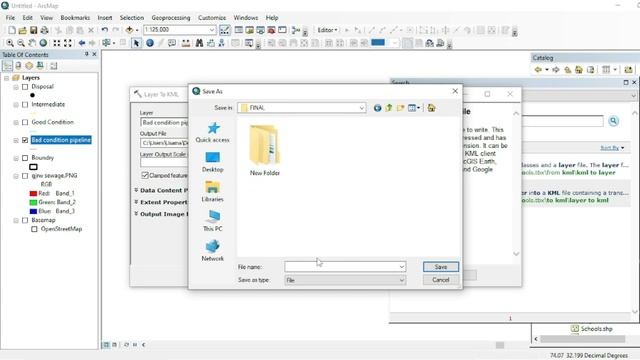The height and width of the screenshot is (360, 640).
Task: Expand Data Content Properties section
Action: pyautogui.click(x=136, y=190)
